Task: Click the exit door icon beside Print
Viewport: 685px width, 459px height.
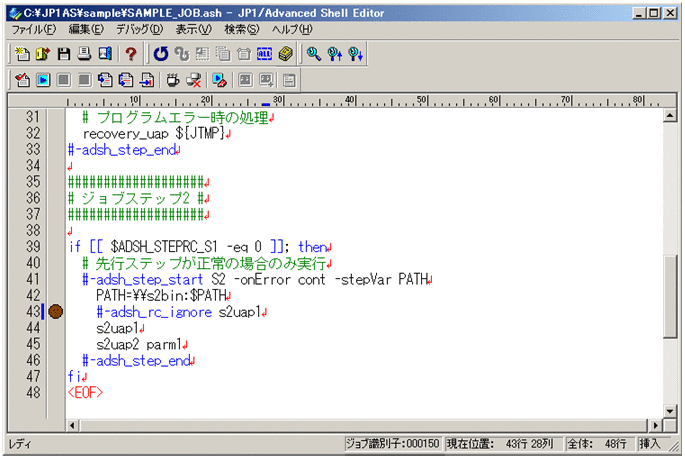Action: (105, 54)
